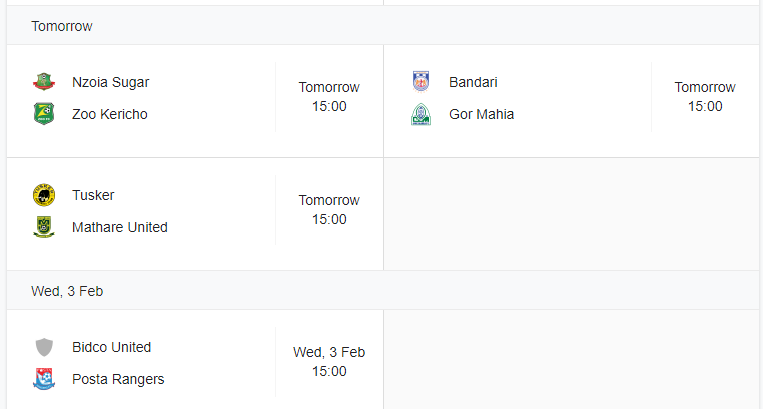
Task: Click the Bidco United placeholder shield icon
Action: coord(44,347)
